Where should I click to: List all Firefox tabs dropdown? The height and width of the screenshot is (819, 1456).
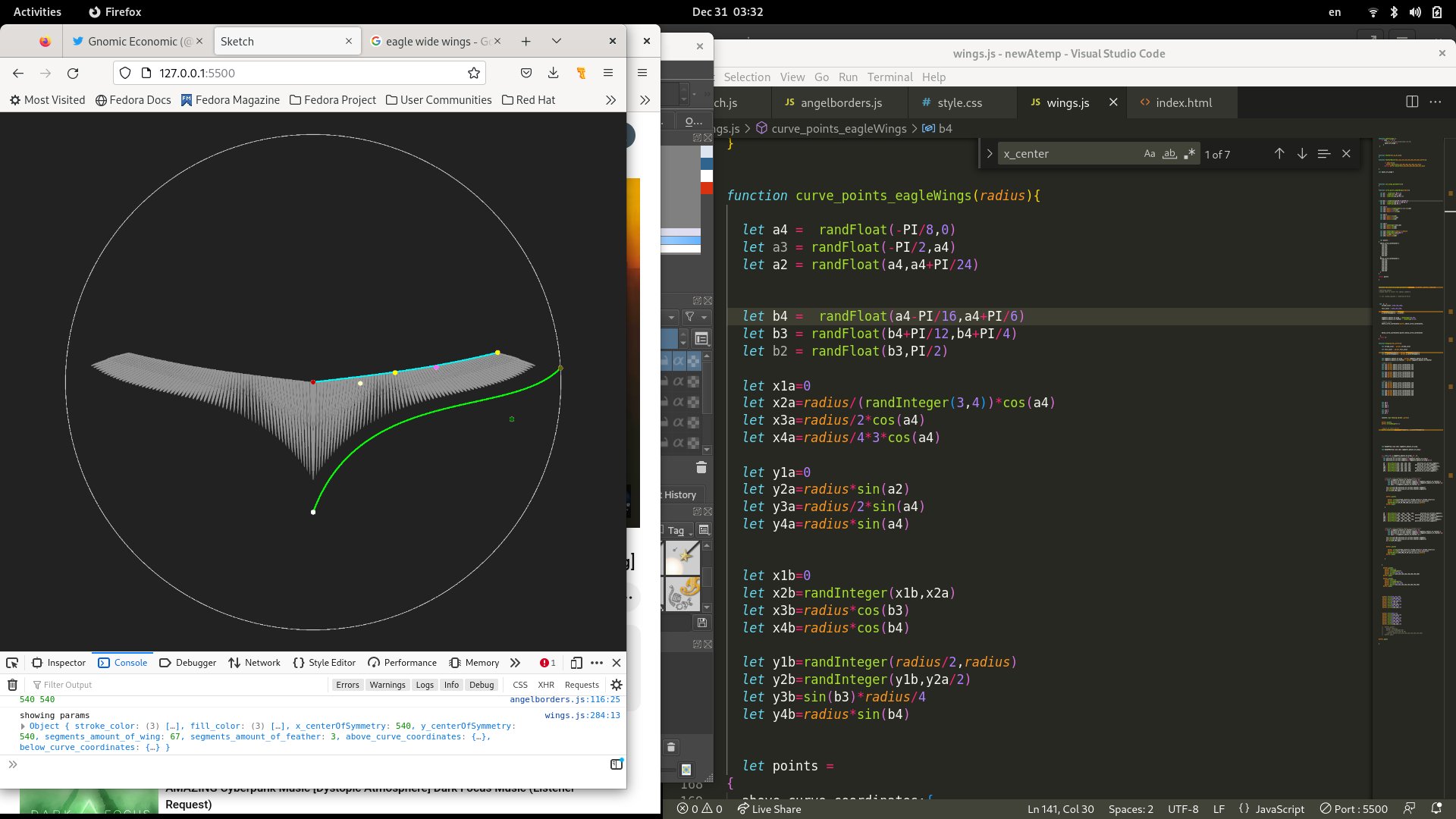[556, 41]
